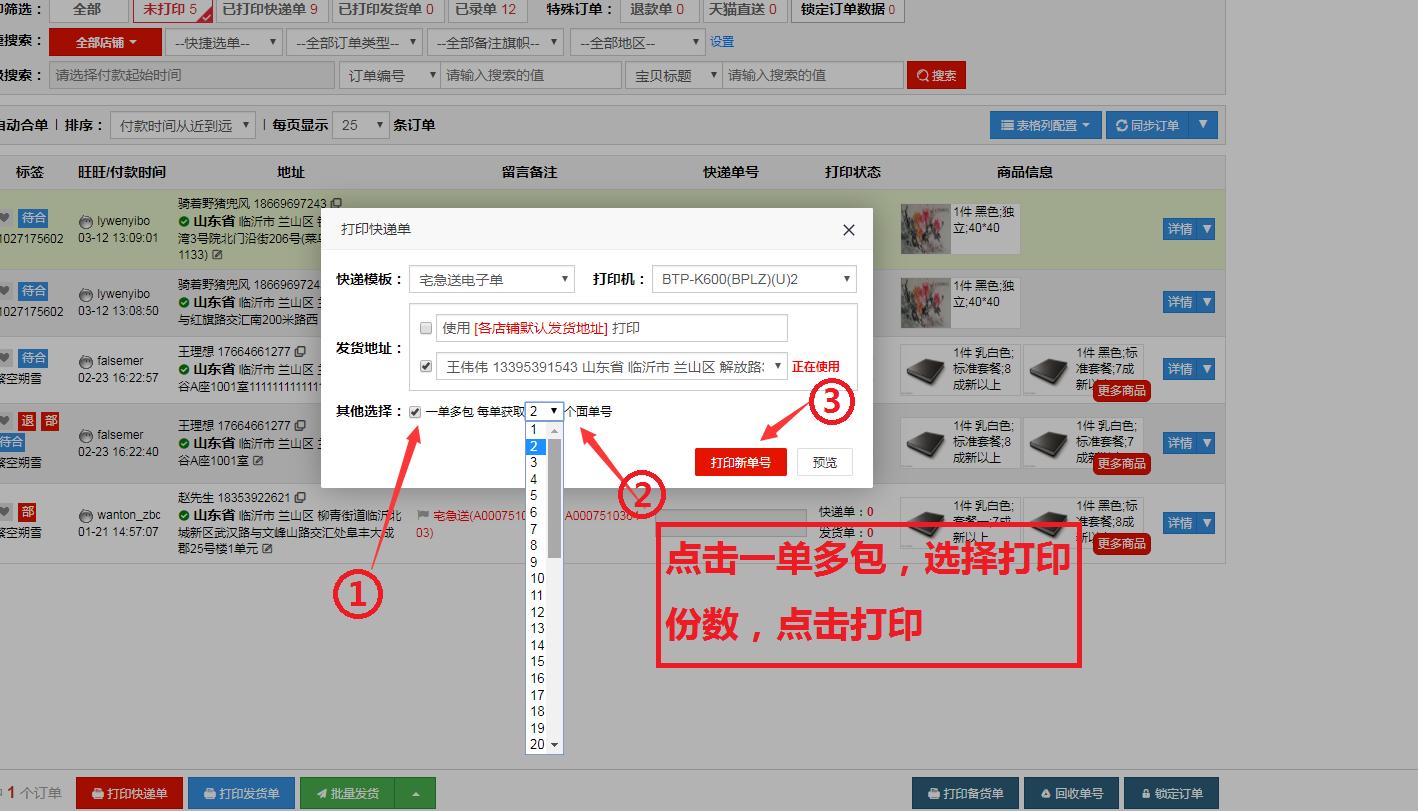Open the 每页显示 25 dropdown

click(x=360, y=124)
